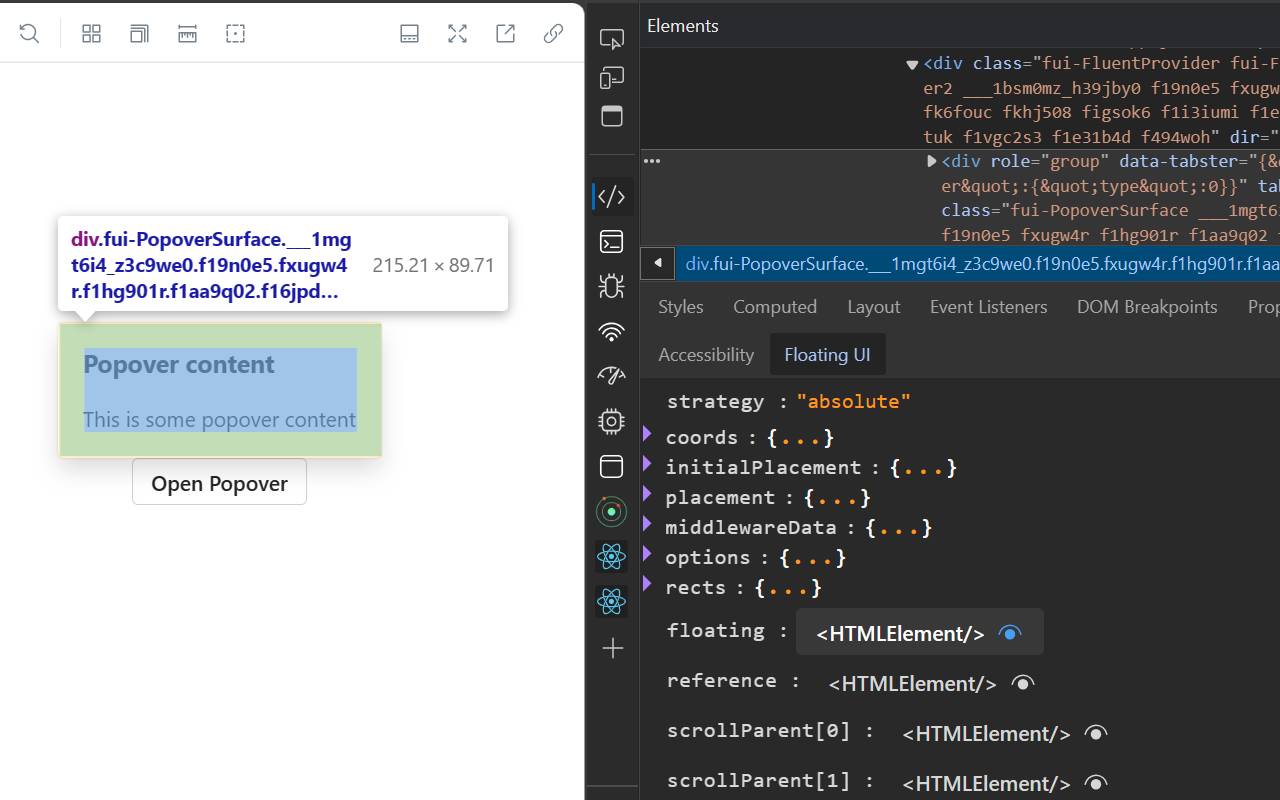Click the strategy "absolute" value

click(x=854, y=401)
